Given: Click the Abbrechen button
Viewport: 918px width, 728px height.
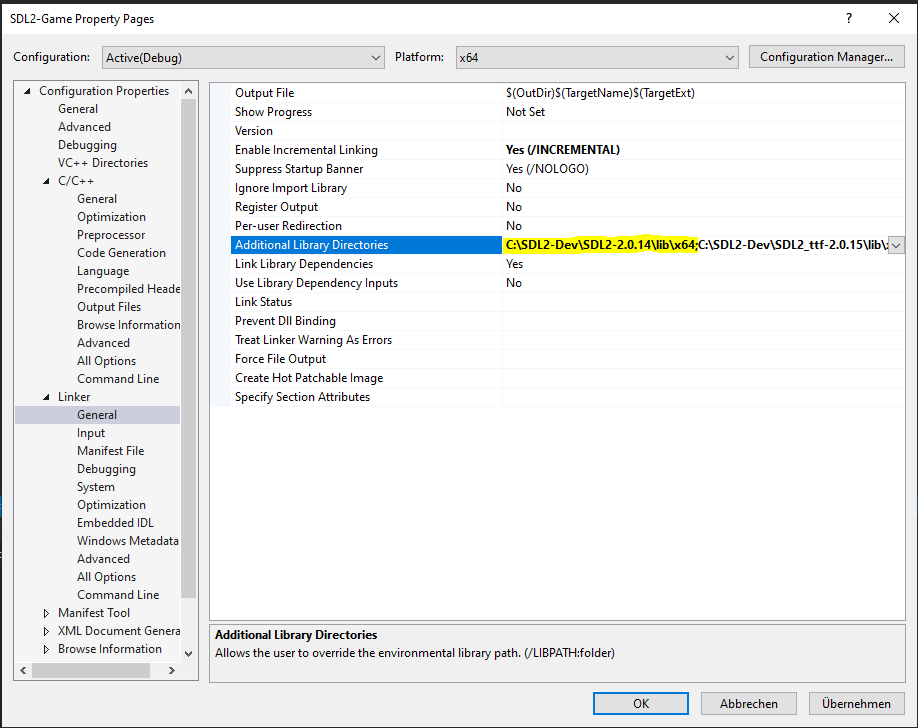Looking at the screenshot, I should [x=748, y=703].
